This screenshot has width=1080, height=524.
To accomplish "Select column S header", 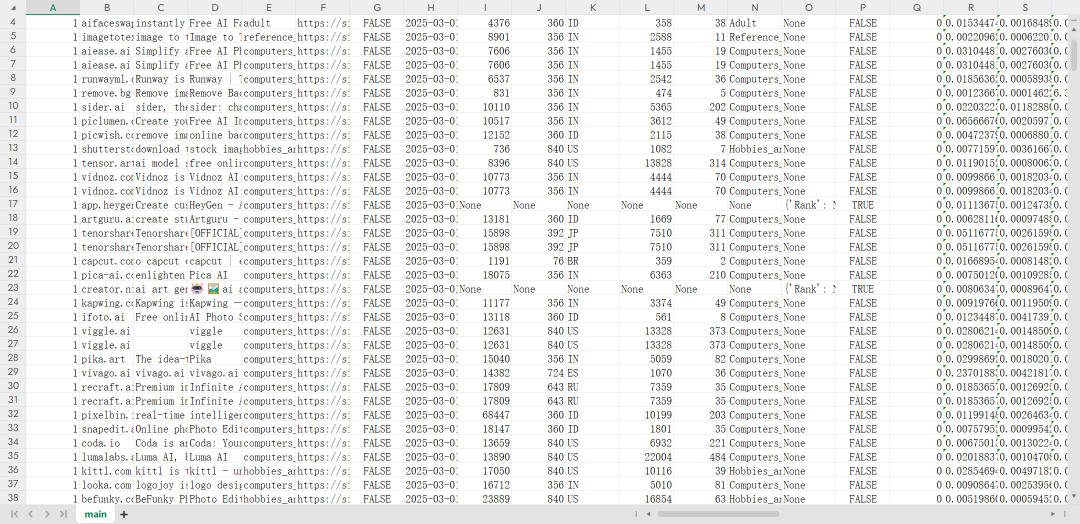I will (1025, 8).
